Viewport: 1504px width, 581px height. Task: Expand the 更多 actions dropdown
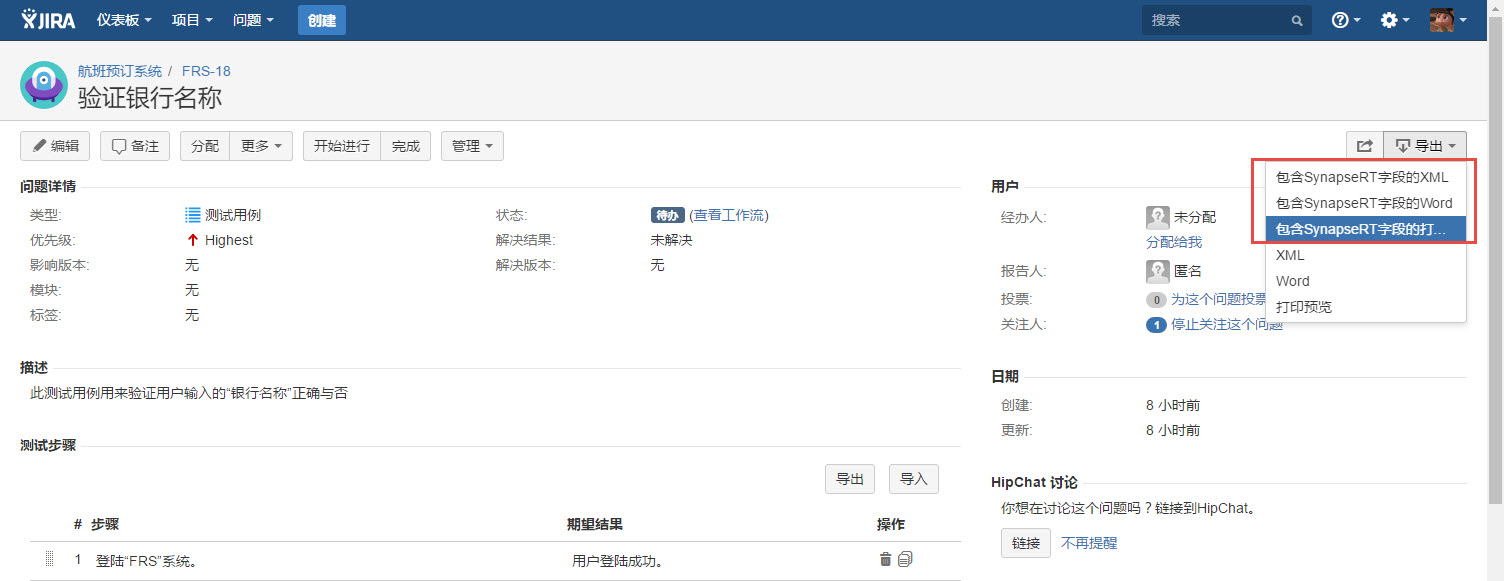click(261, 146)
